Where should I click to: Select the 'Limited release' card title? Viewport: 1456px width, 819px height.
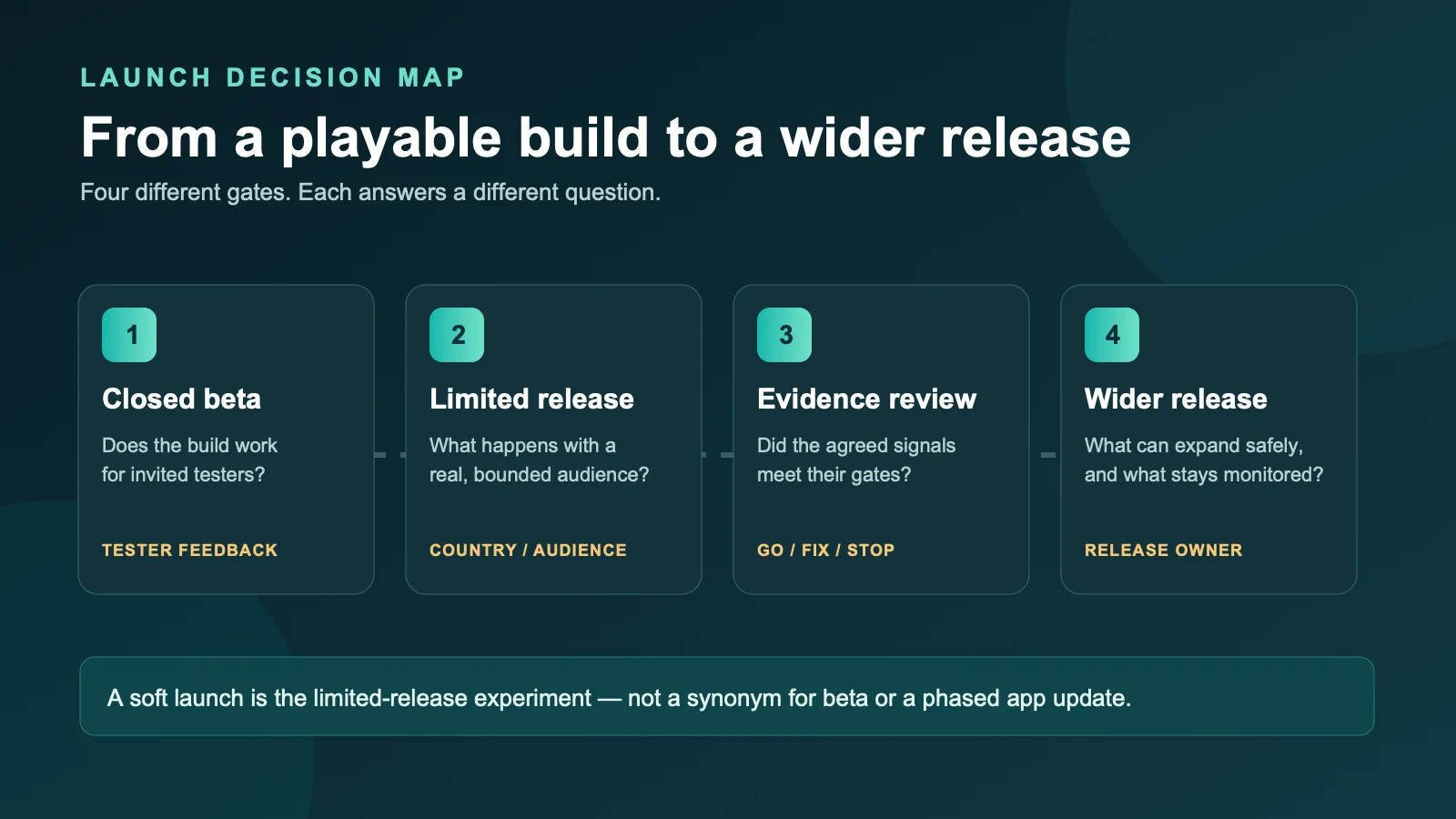[531, 399]
